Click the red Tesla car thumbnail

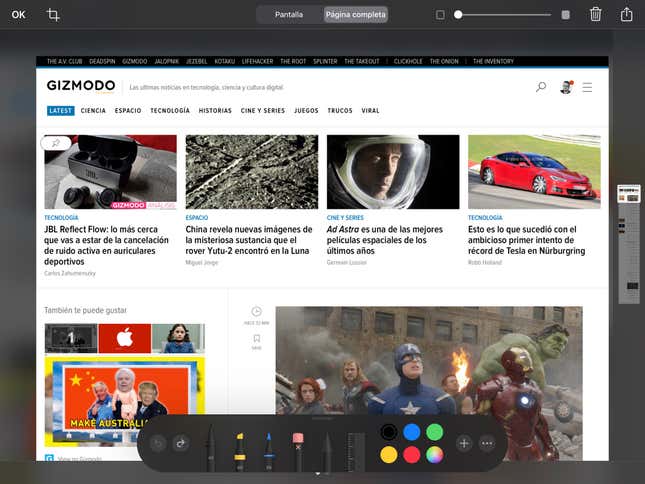(x=534, y=172)
